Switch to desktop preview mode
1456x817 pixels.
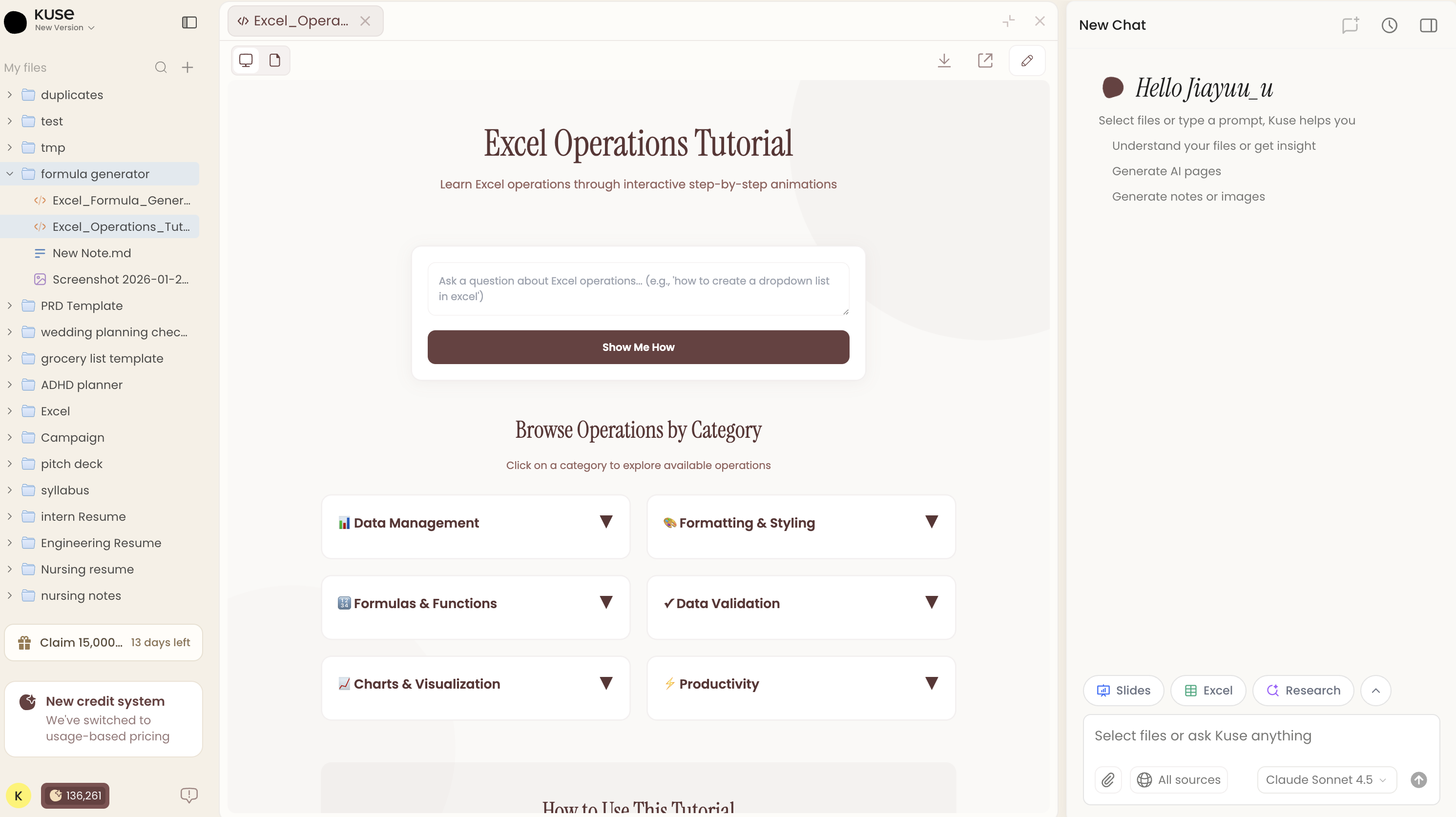coord(246,61)
